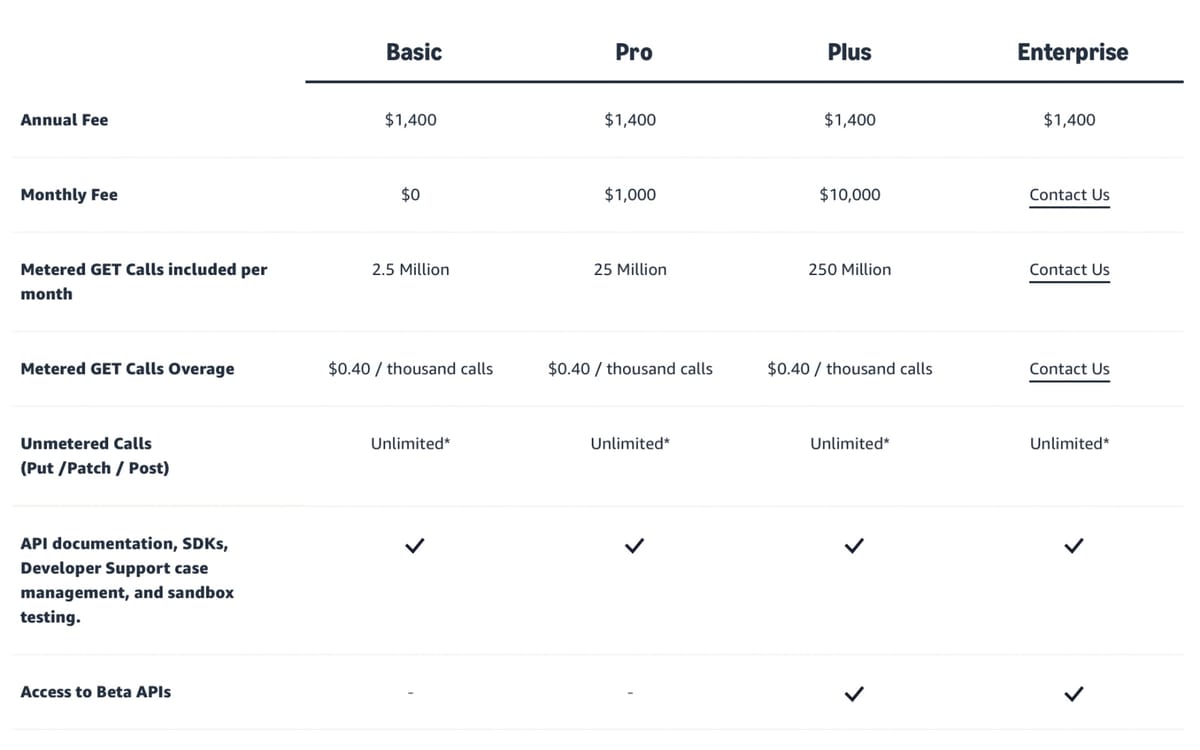Select the Pro plan column header
Screen dimensions: 1200x750
click(634, 52)
